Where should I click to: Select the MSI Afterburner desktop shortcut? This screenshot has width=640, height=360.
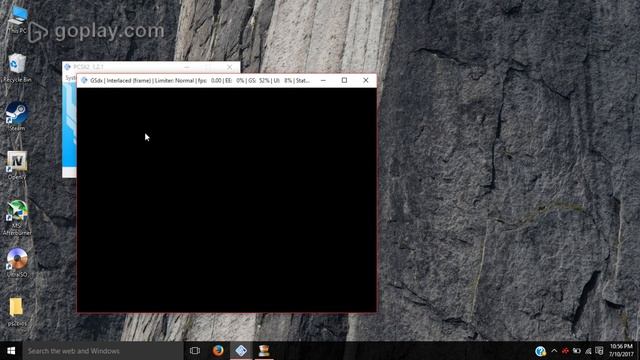17,217
